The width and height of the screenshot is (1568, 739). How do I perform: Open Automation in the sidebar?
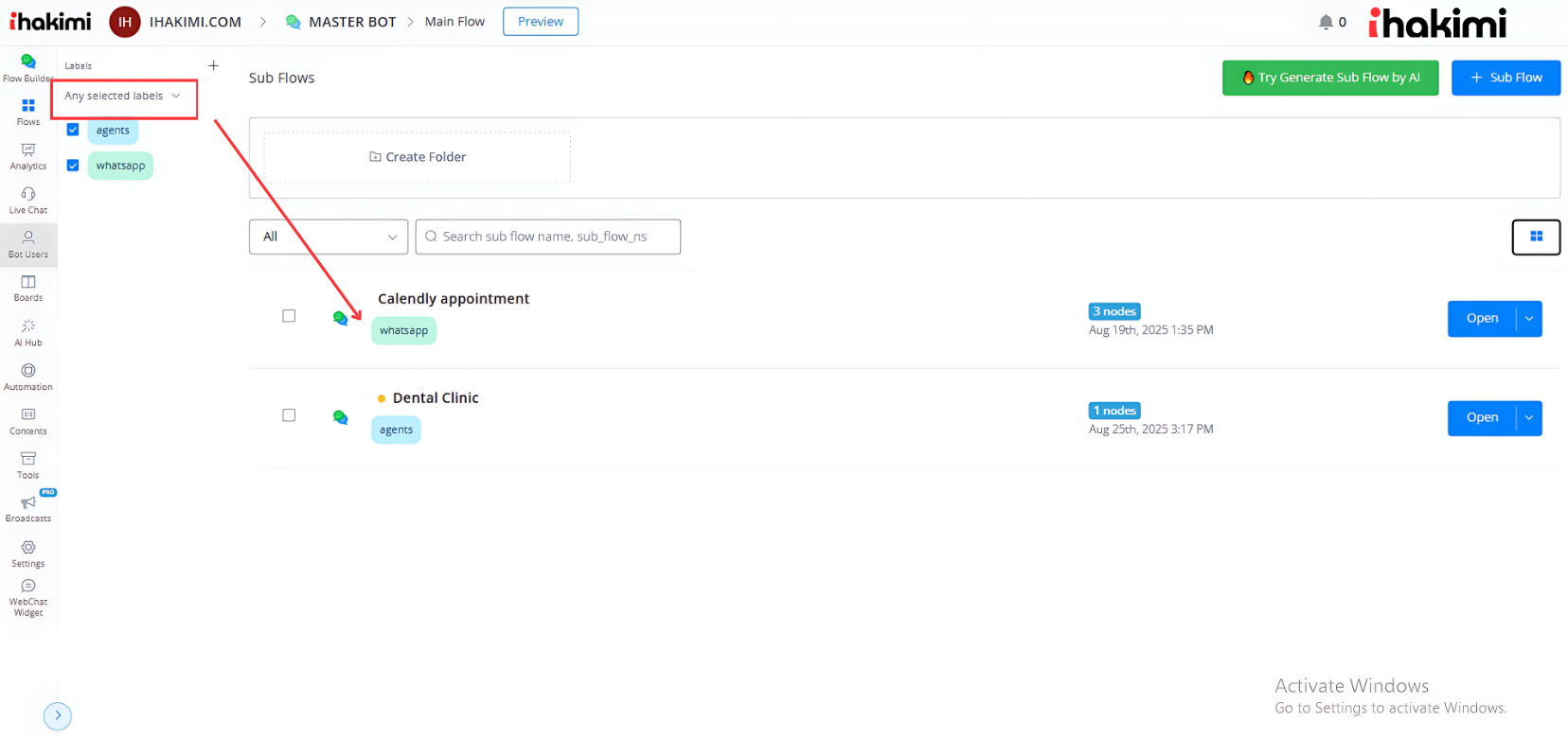point(28,372)
